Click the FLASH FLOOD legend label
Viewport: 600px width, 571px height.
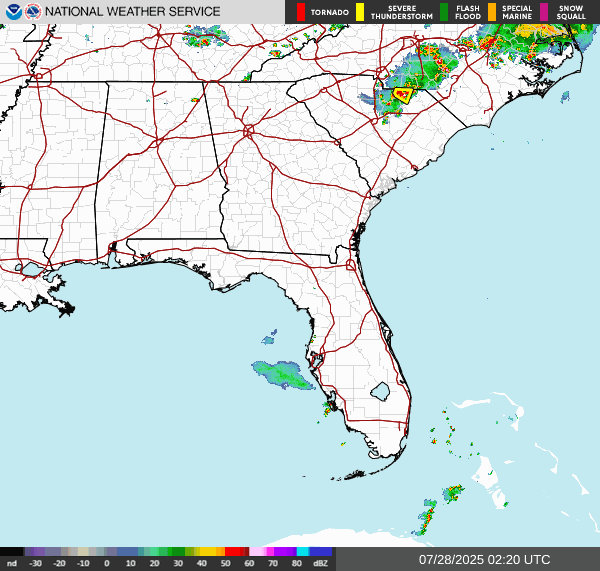tap(468, 12)
